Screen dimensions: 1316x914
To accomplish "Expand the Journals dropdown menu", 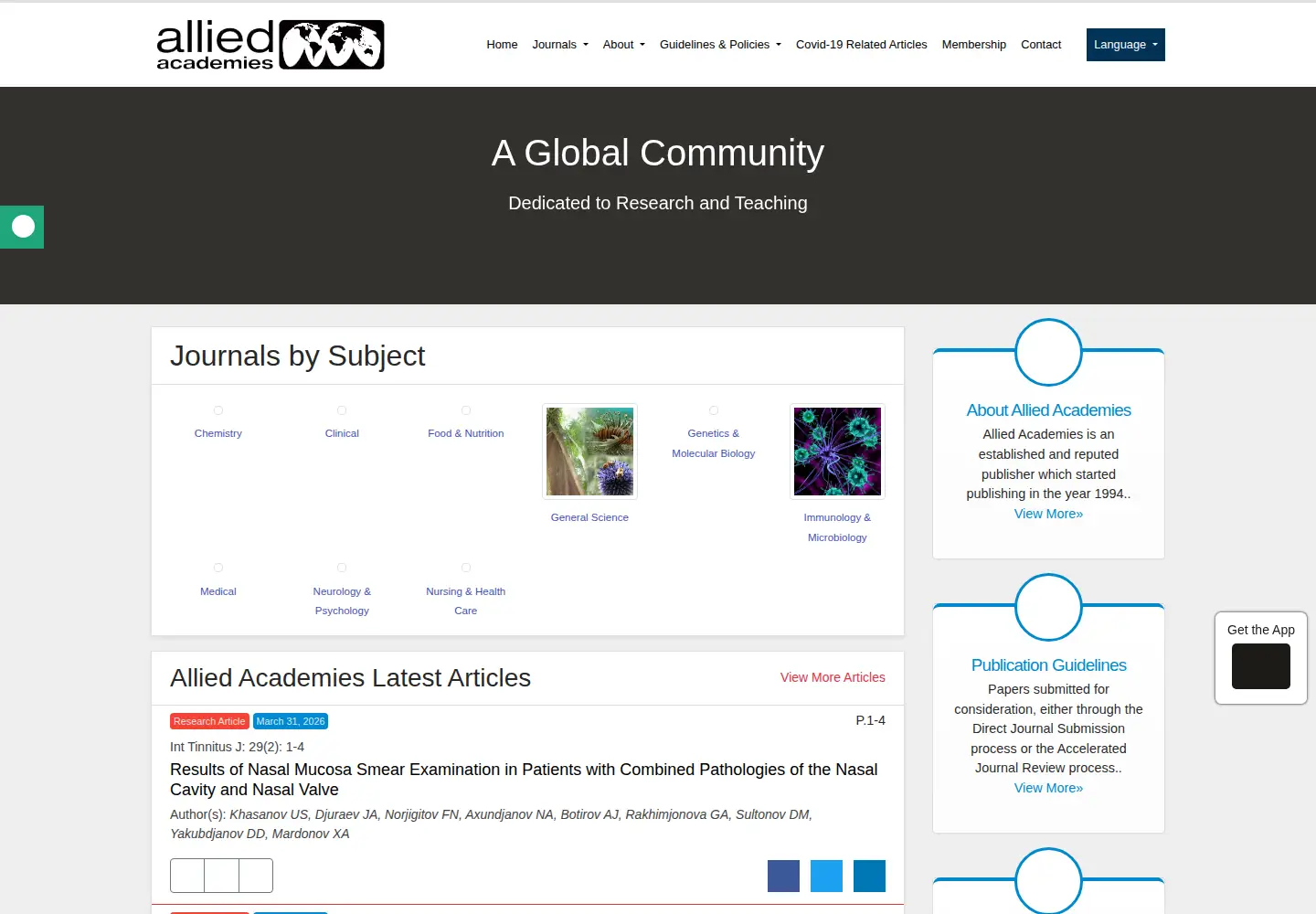I will [560, 45].
